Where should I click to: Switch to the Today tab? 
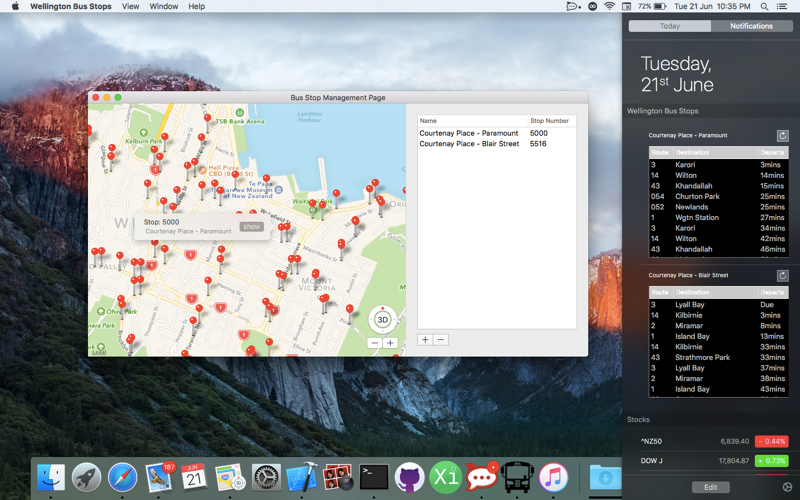pos(670,26)
